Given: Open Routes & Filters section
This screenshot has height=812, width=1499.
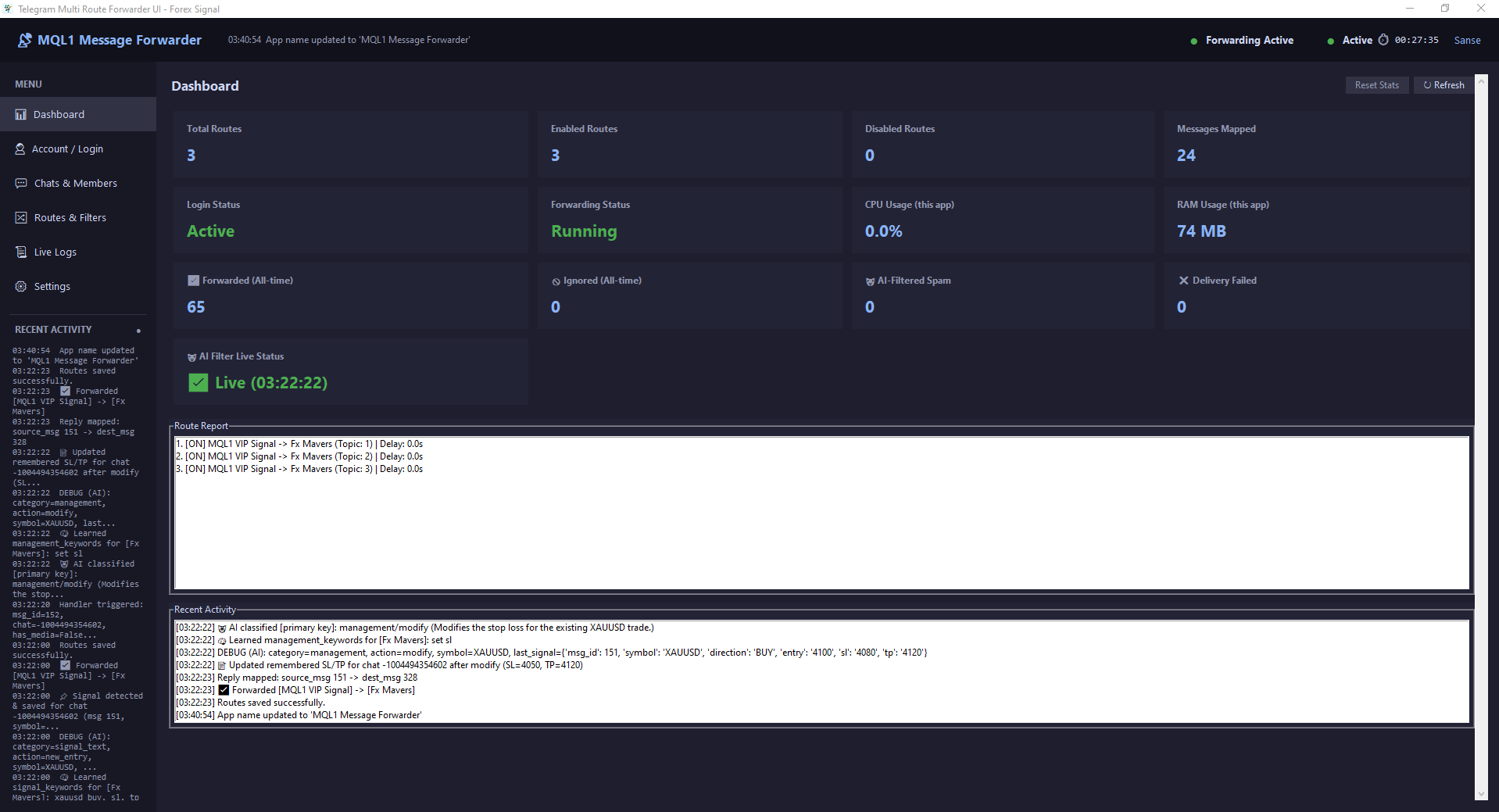Looking at the screenshot, I should click(x=77, y=217).
